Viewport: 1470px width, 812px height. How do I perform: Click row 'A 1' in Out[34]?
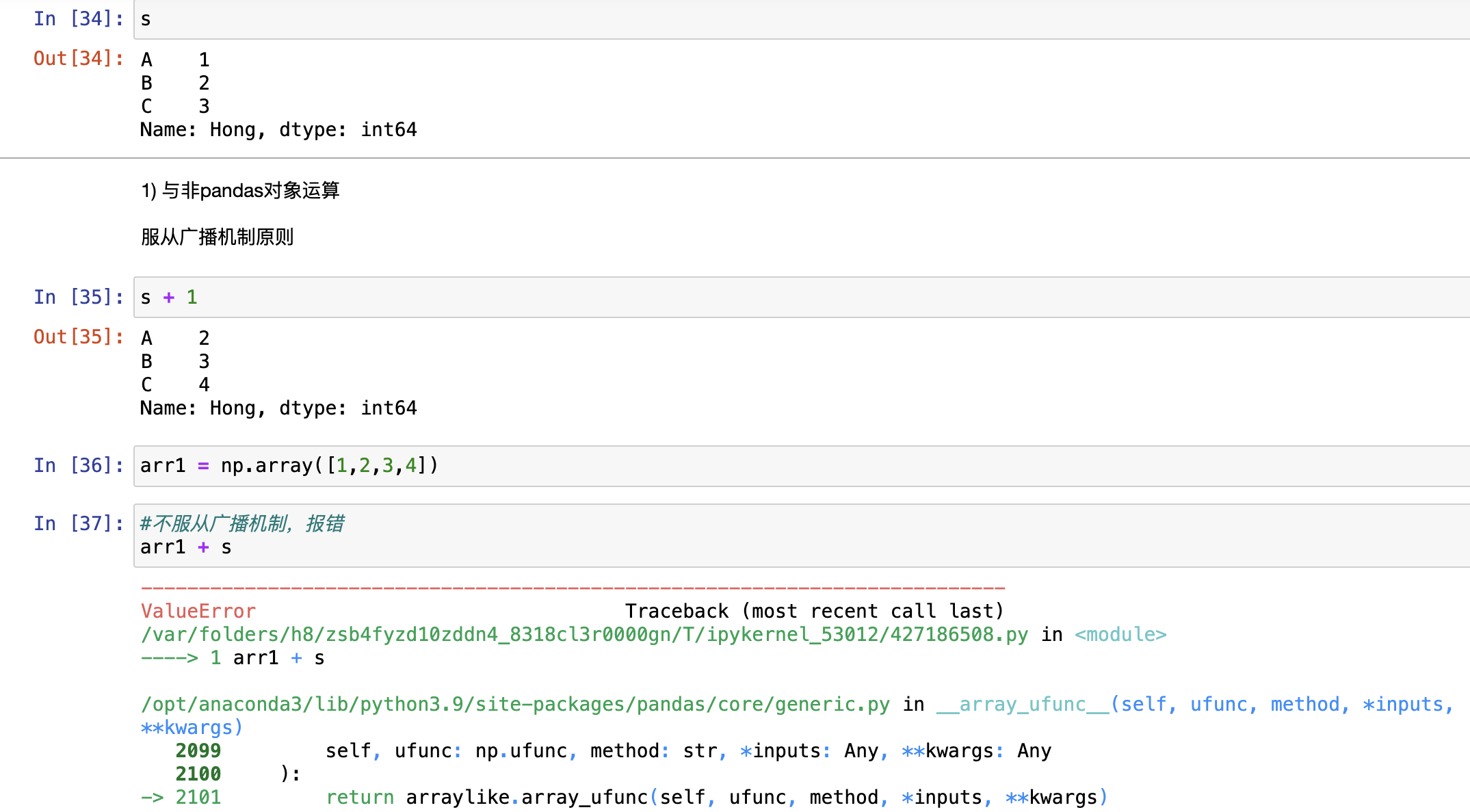click(x=175, y=60)
